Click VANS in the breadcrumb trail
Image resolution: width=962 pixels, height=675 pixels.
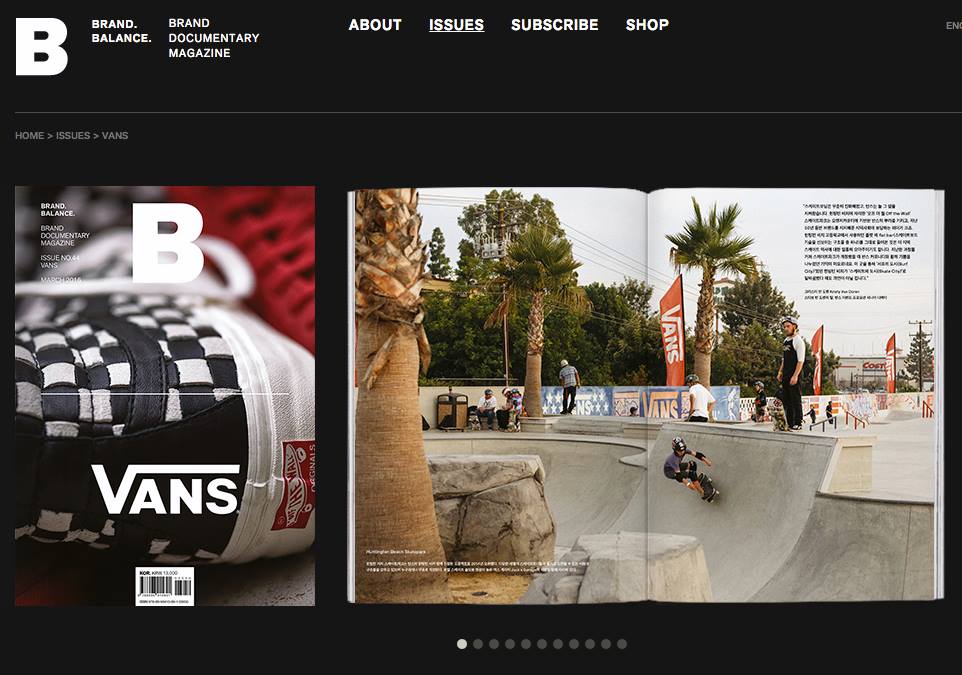pyautogui.click(x=115, y=136)
